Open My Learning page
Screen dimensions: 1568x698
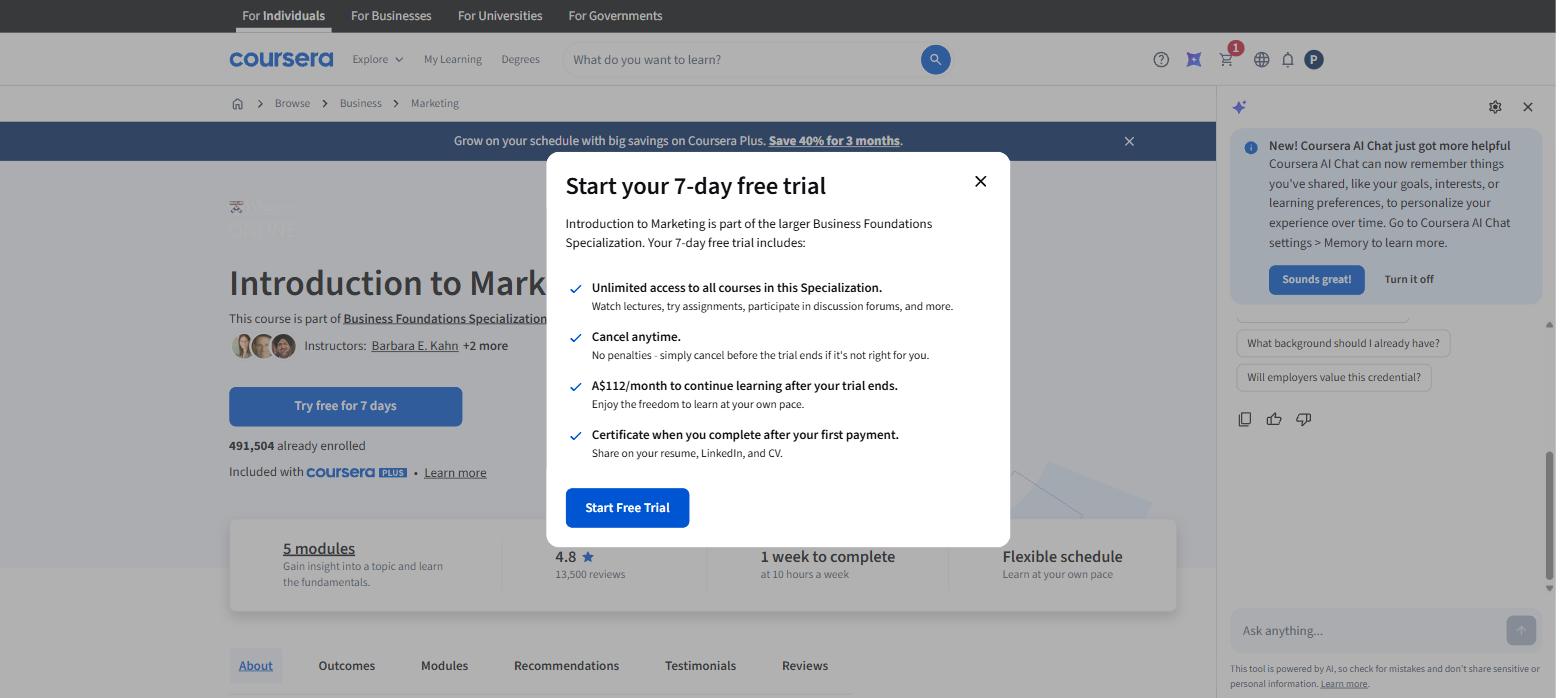(452, 59)
